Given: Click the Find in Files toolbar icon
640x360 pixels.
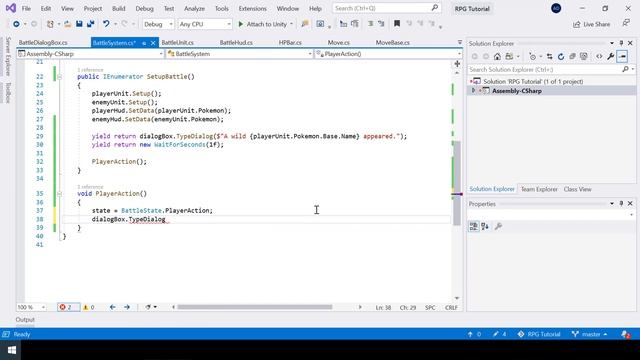Looking at the screenshot, I should [305, 24].
